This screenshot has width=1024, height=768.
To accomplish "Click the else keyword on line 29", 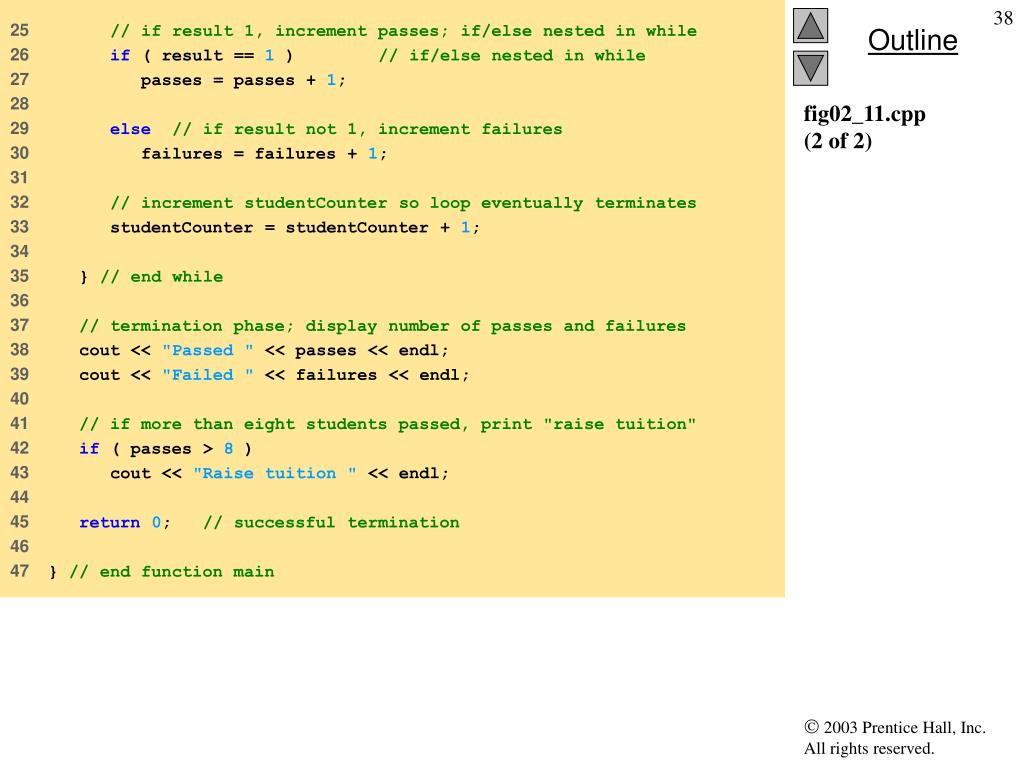I will click(130, 129).
